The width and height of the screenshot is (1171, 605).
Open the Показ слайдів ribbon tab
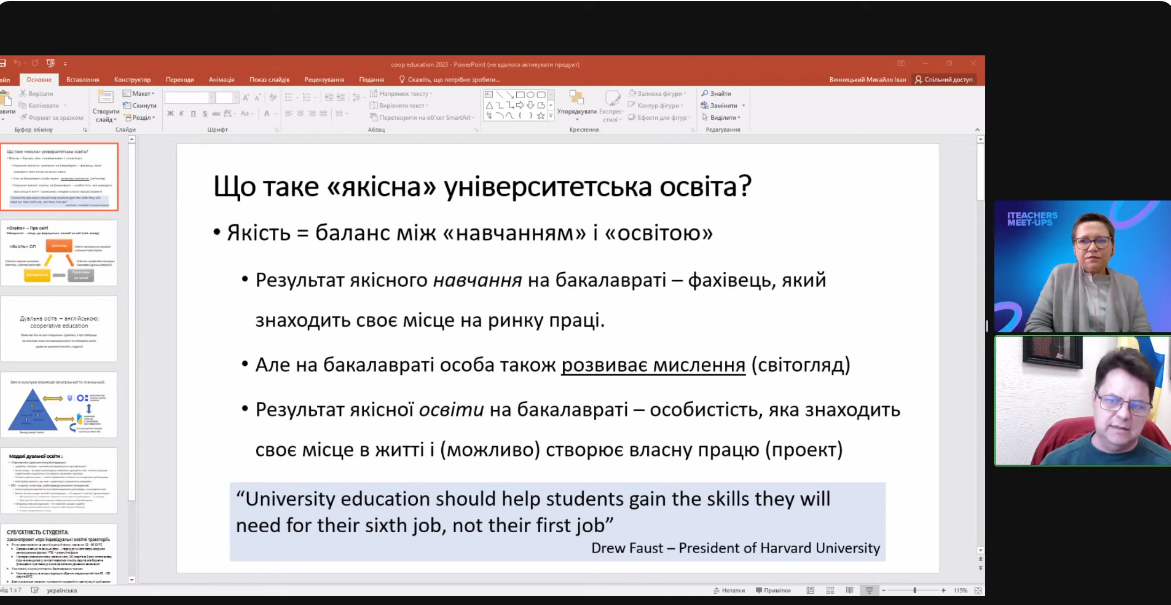click(x=270, y=79)
